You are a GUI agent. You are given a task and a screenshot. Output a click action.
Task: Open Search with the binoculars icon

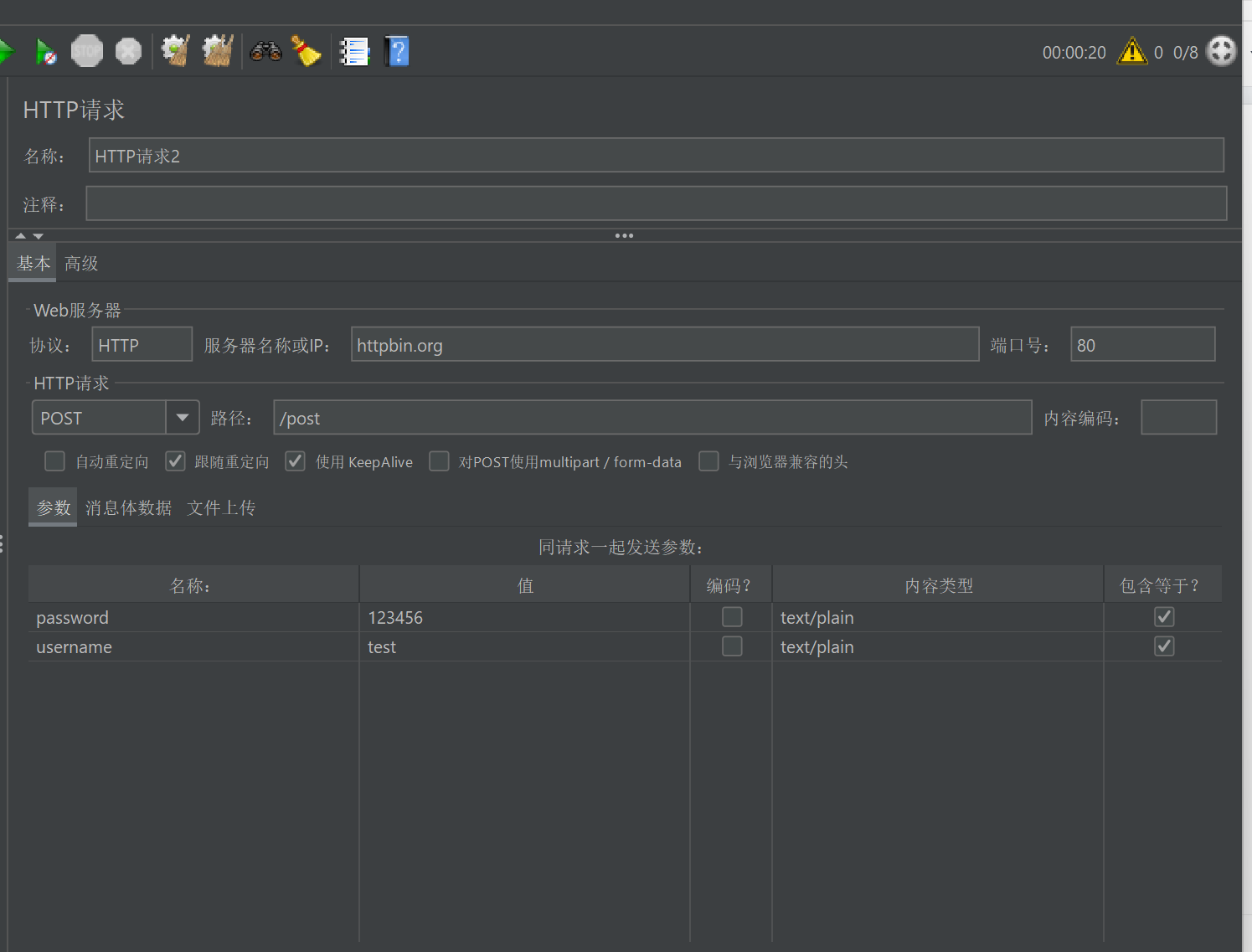click(x=265, y=52)
